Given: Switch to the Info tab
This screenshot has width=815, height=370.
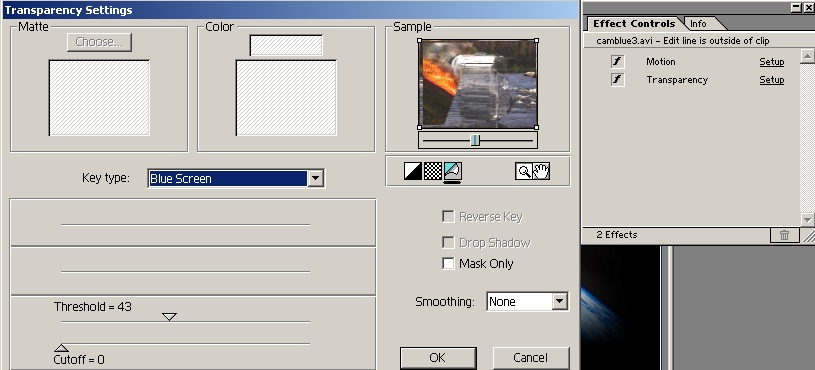Looking at the screenshot, I should [698, 24].
